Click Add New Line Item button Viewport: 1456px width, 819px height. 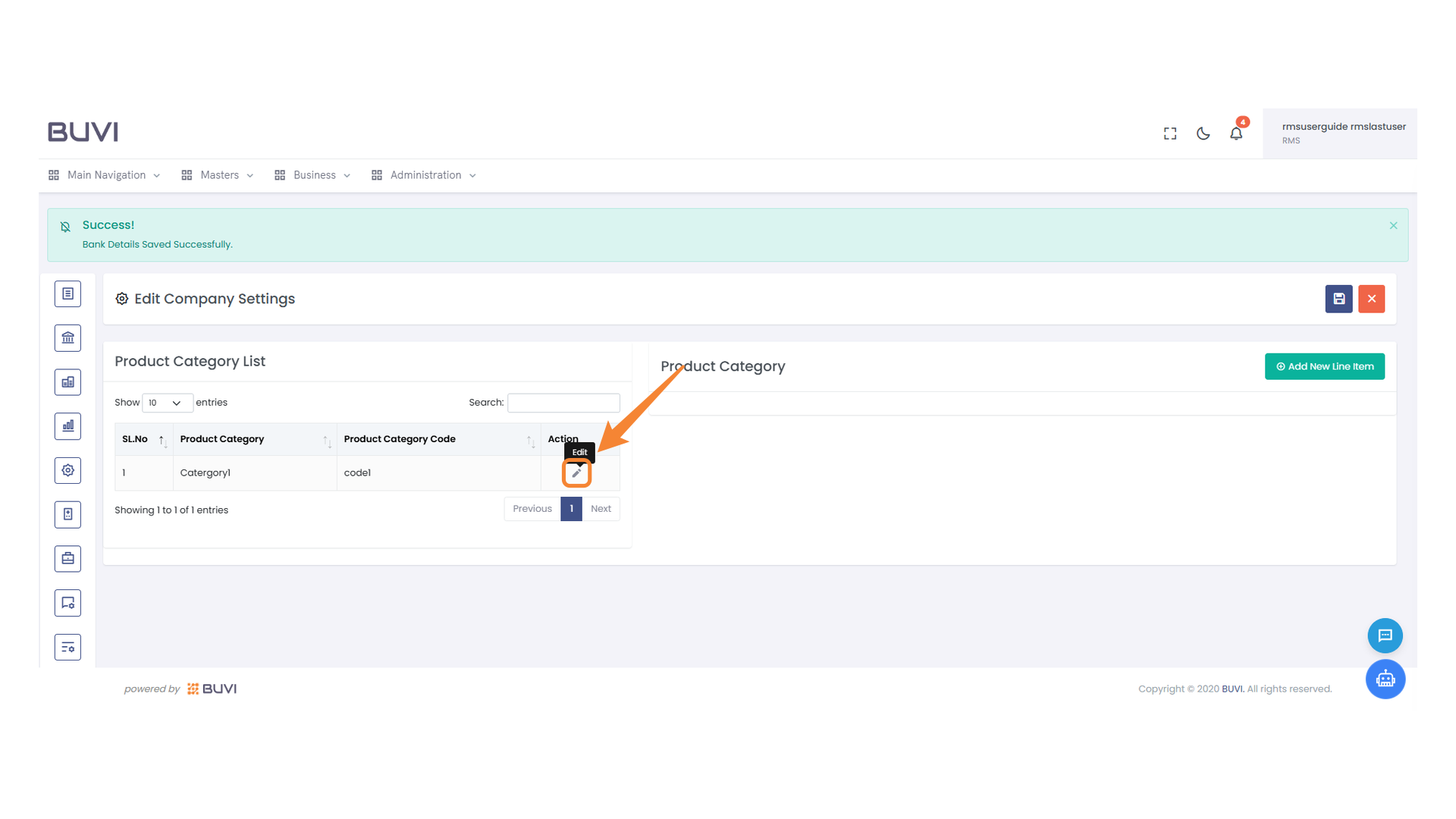[x=1324, y=366]
